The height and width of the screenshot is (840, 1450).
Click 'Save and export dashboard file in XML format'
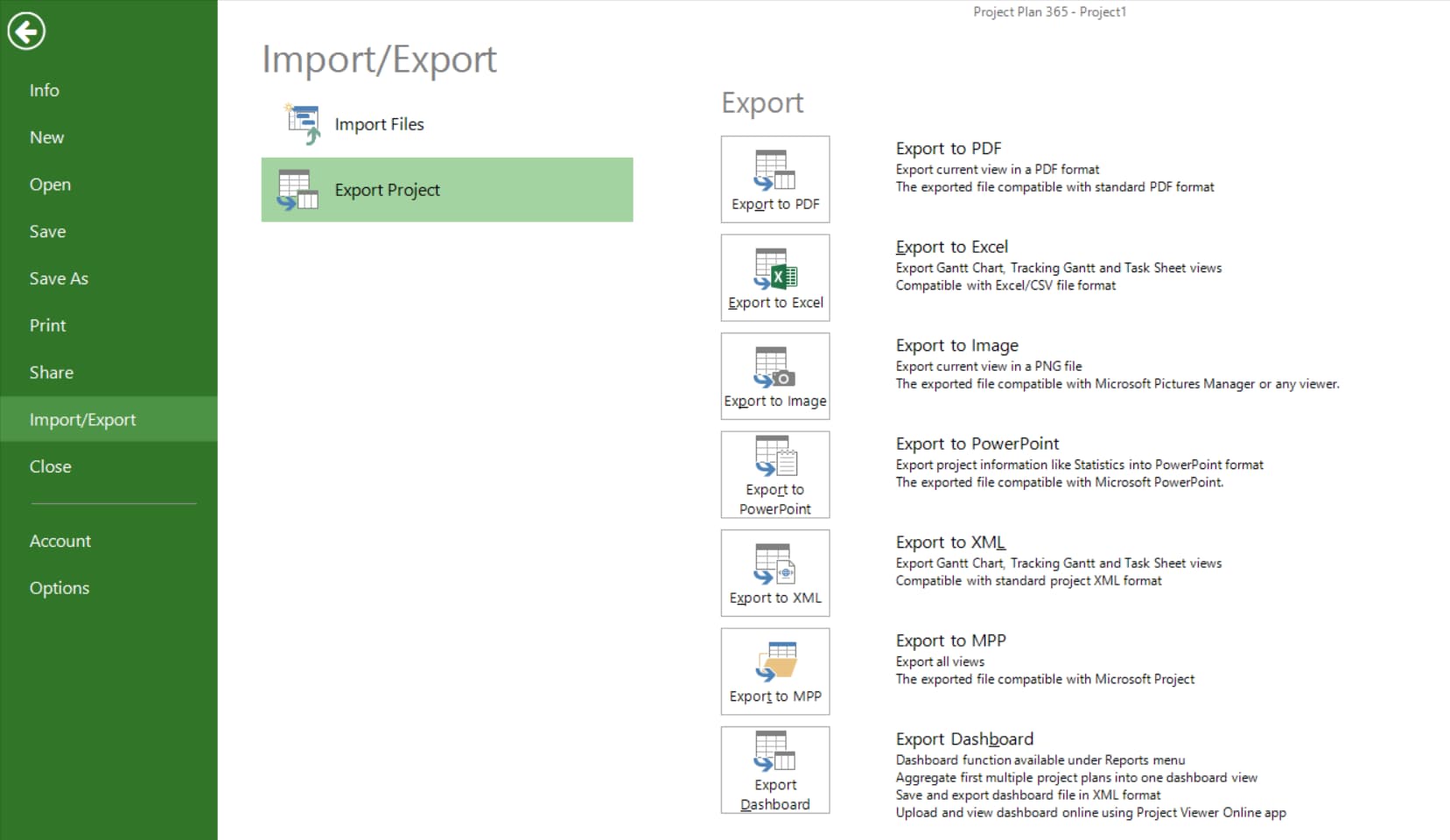point(1028,795)
